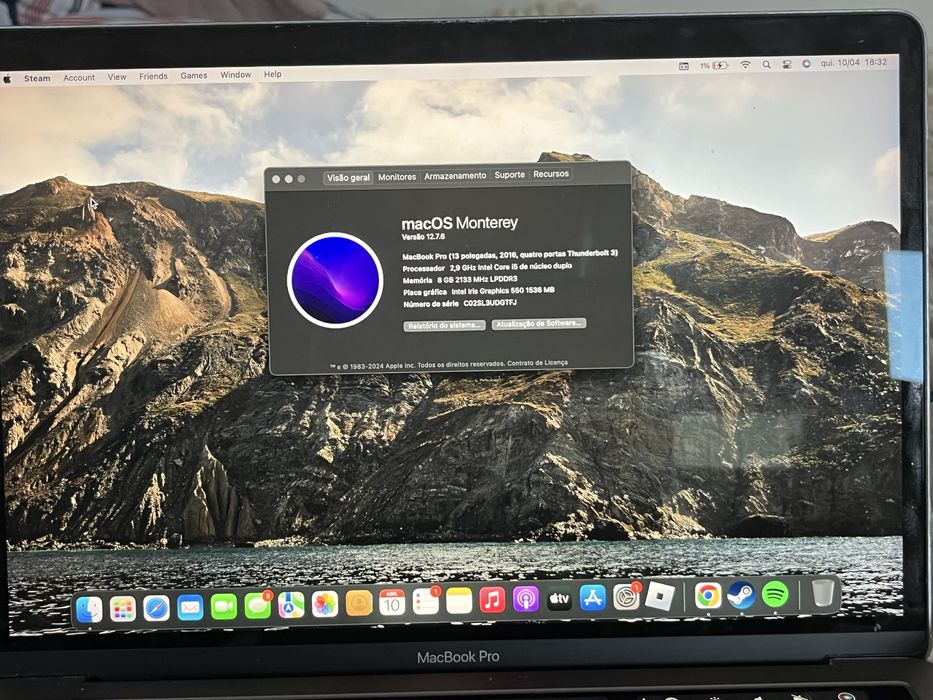The height and width of the screenshot is (700, 933).
Task: Open Contrato de Licença link
Action: tap(538, 362)
